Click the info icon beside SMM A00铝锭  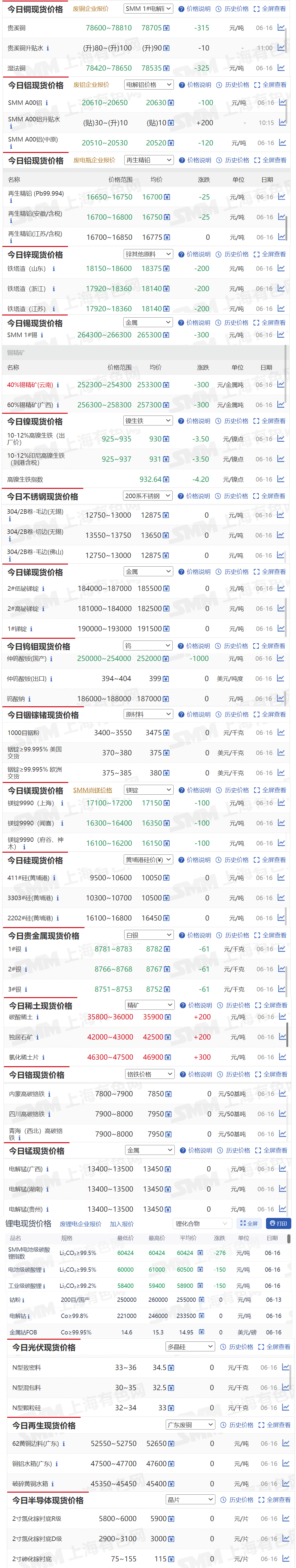pyautogui.click(x=47, y=103)
